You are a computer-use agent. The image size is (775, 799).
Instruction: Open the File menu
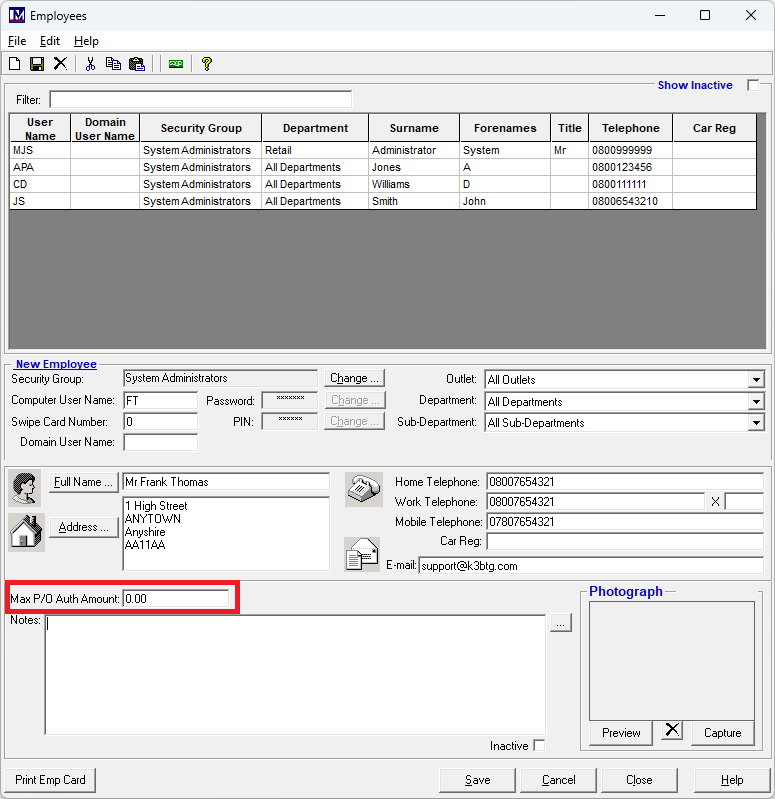(17, 41)
